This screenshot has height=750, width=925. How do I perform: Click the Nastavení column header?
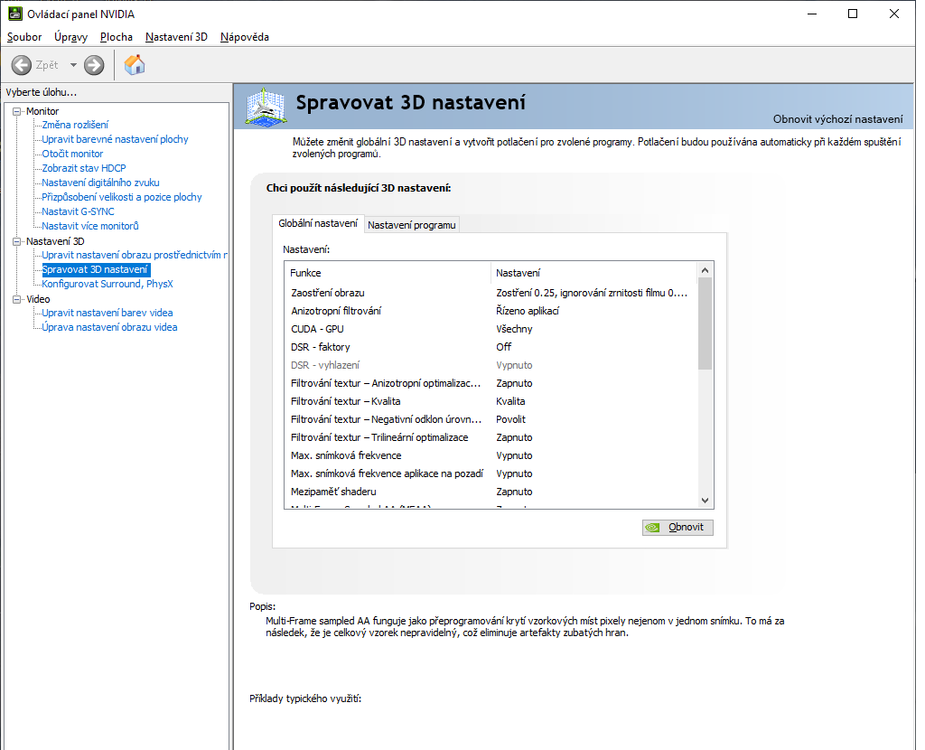point(593,273)
